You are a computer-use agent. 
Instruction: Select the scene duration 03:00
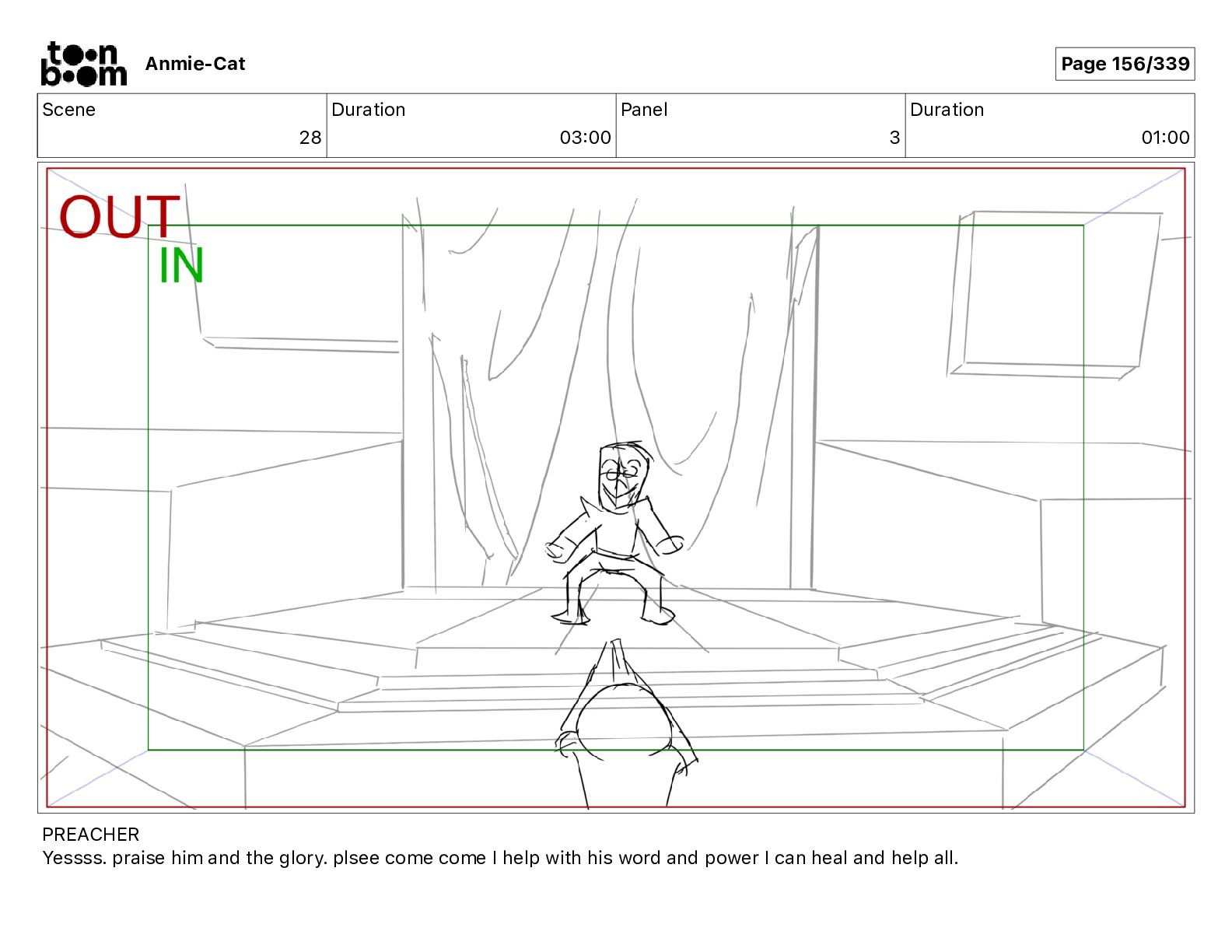click(585, 138)
